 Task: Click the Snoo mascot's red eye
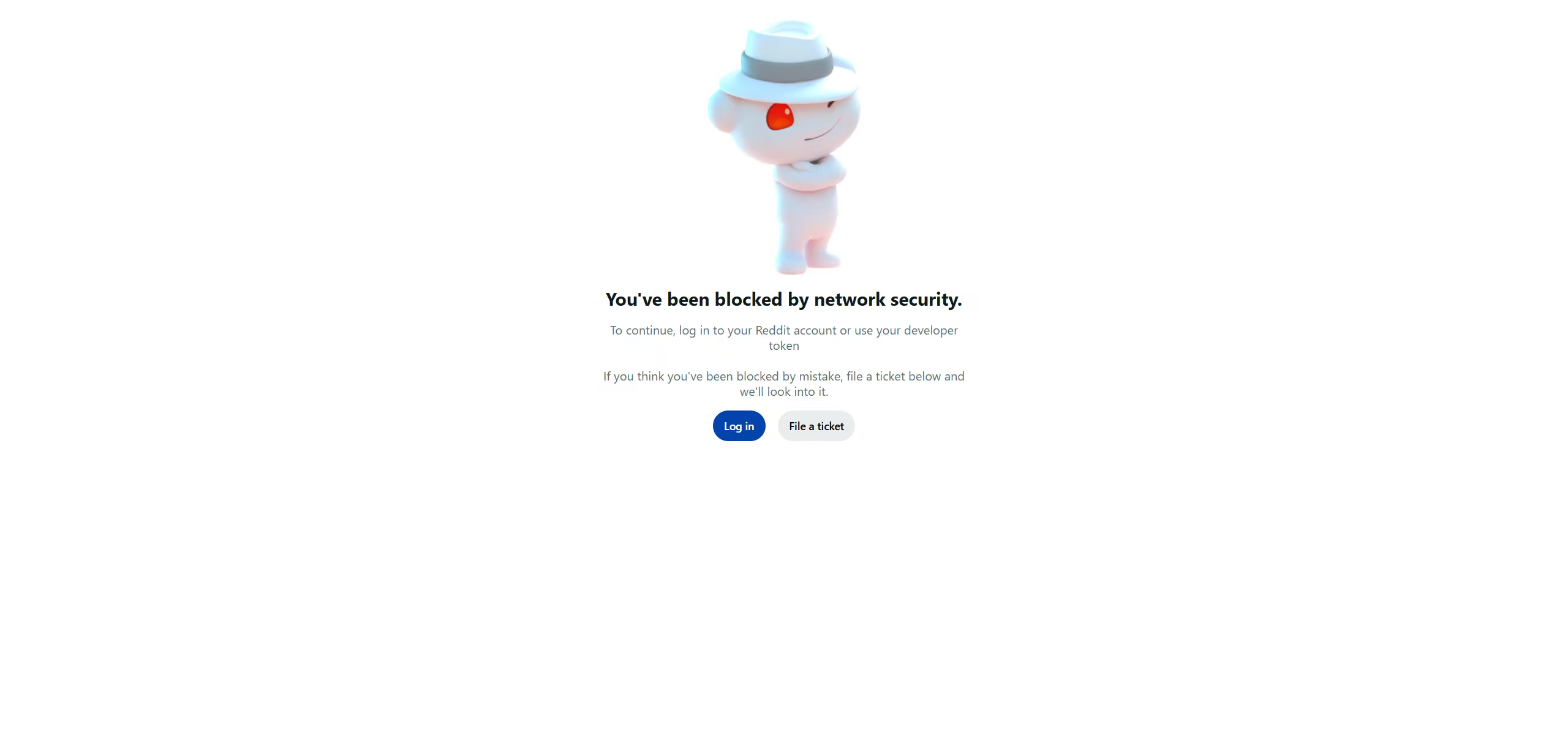click(x=780, y=116)
